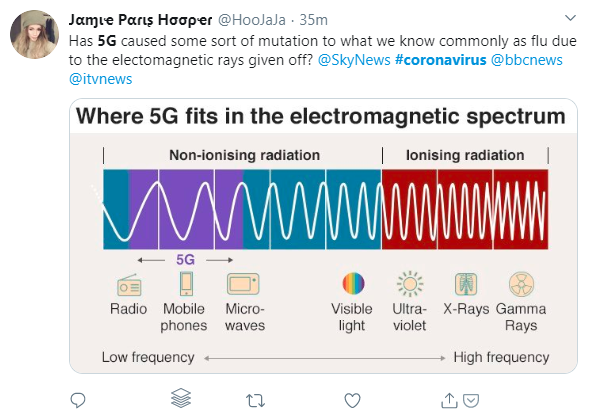
Task: Click the reply speech bubble icon
Action: pos(78,400)
